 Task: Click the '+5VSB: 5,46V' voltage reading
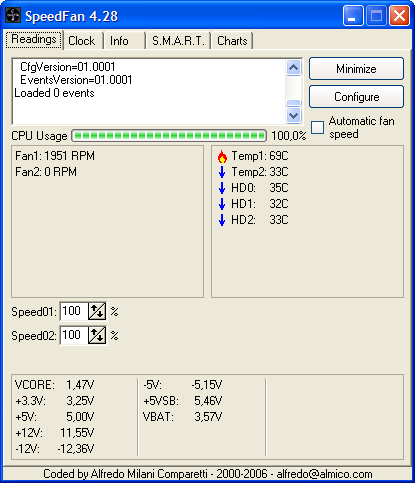183,401
